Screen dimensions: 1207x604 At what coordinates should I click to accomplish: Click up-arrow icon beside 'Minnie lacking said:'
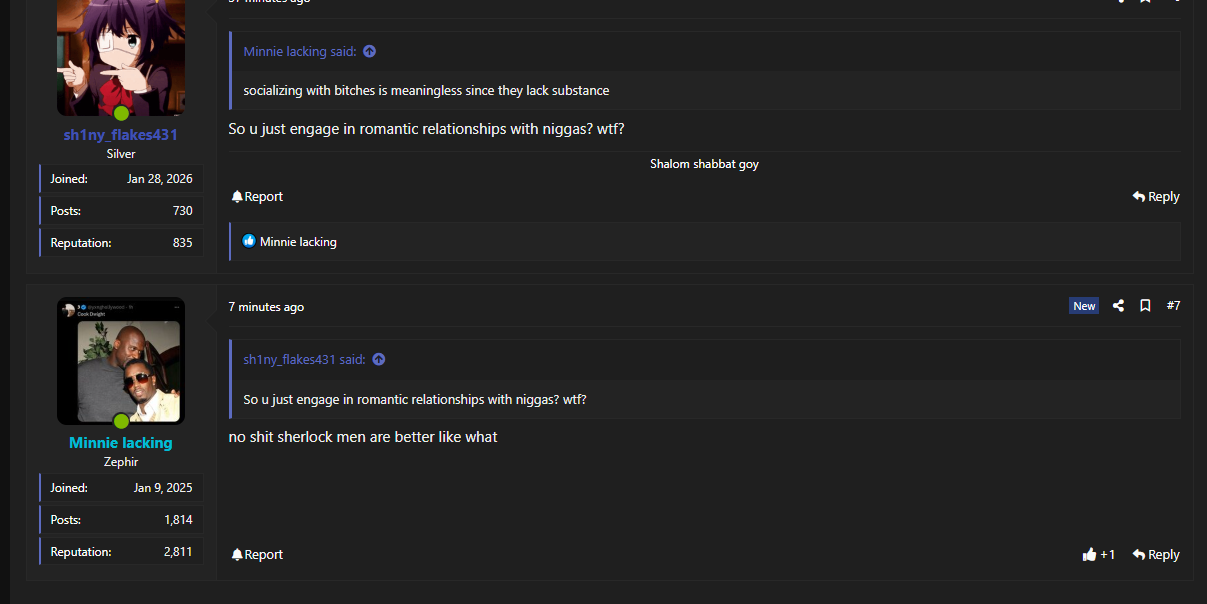tap(370, 51)
